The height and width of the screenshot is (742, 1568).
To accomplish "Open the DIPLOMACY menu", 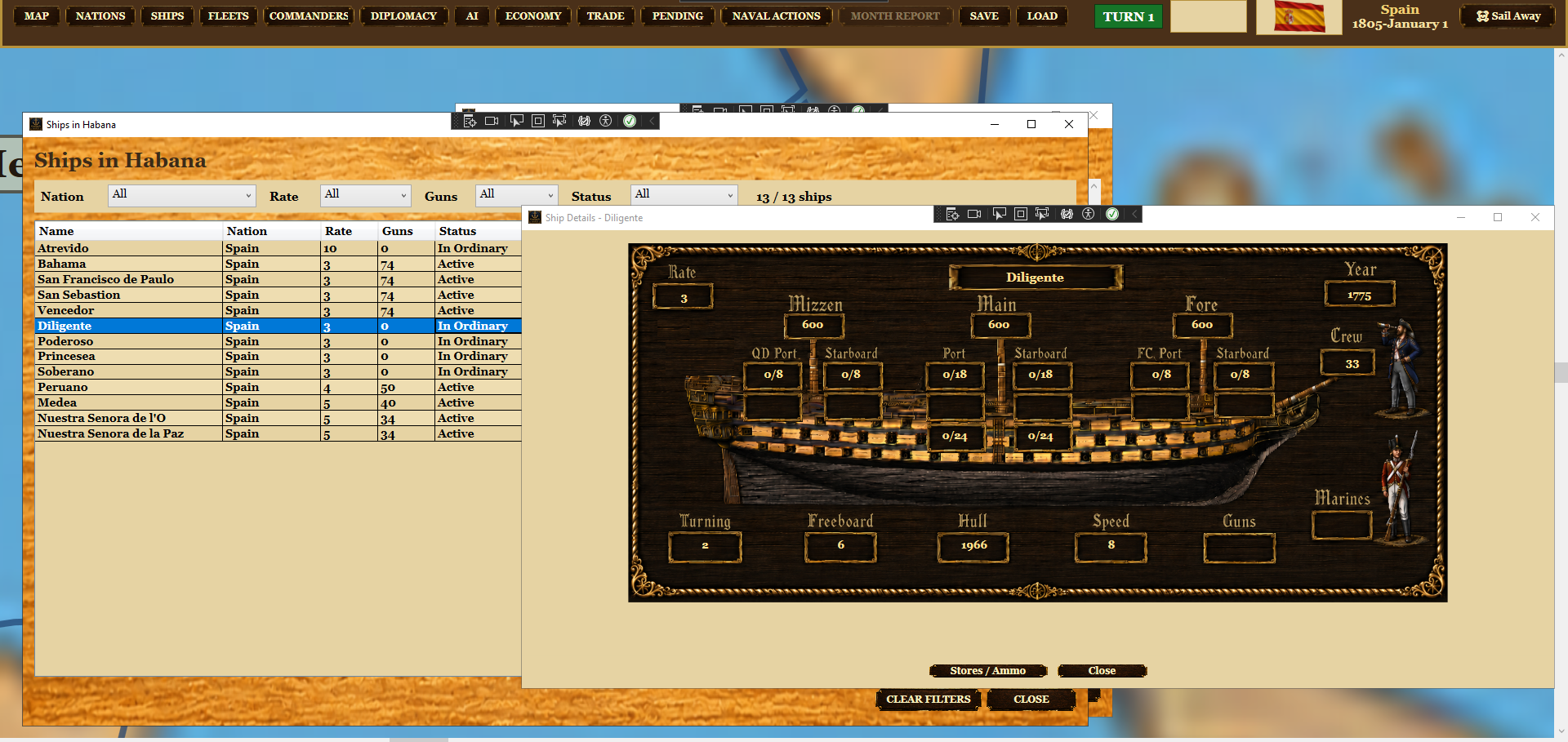I will (x=403, y=16).
